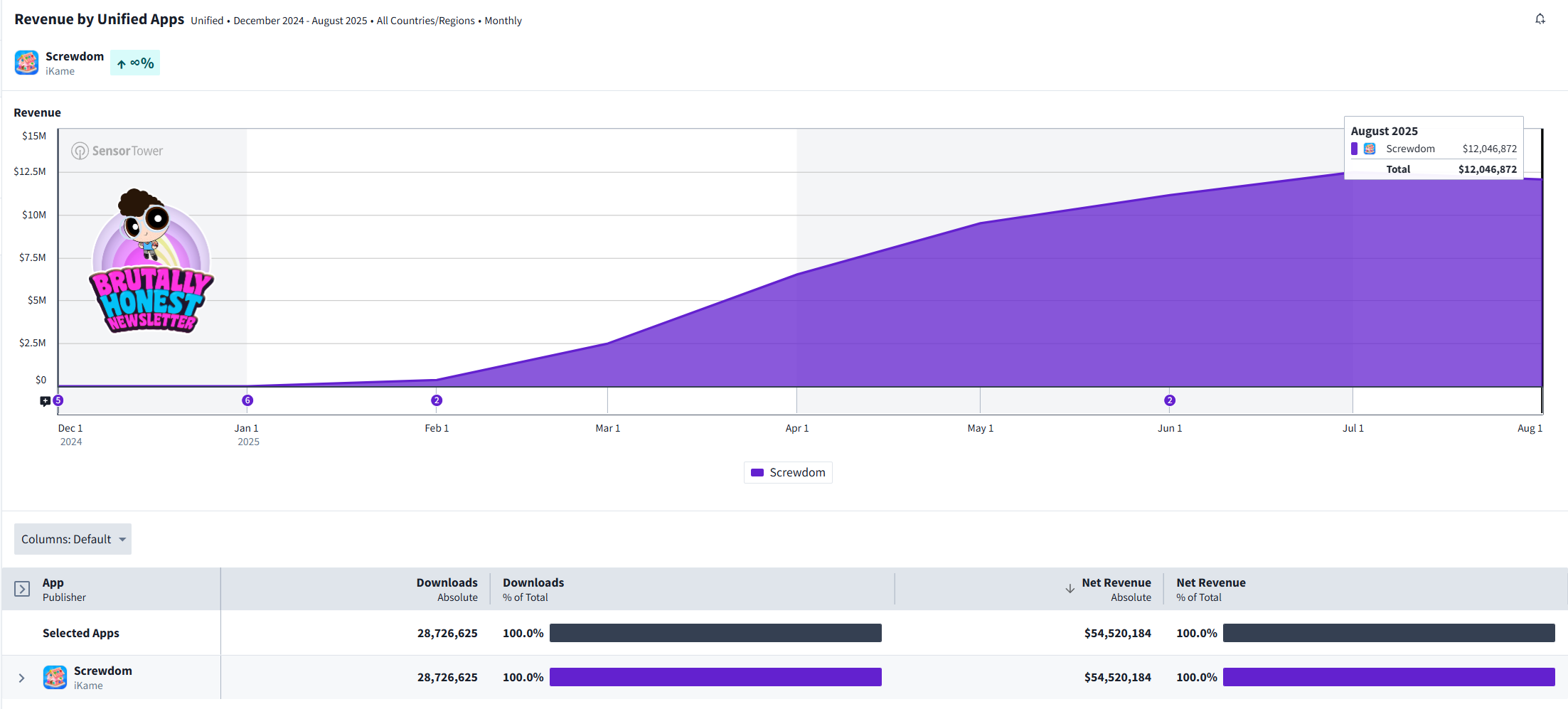Screen dimensions: 1568x709
Task: Click the Jan 1 2025 x-axis label
Action: pyautogui.click(x=247, y=435)
